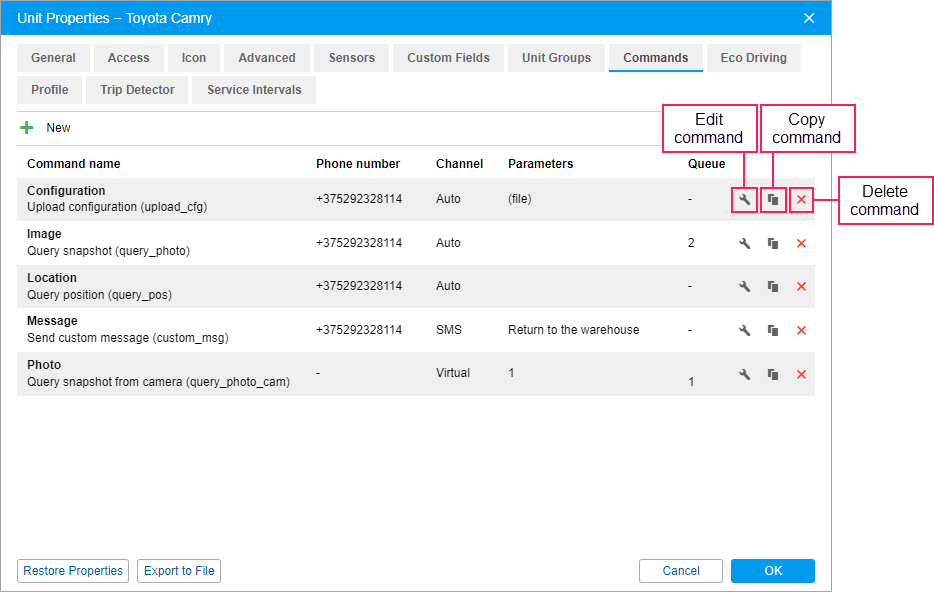Copy the Image command

[x=773, y=243]
